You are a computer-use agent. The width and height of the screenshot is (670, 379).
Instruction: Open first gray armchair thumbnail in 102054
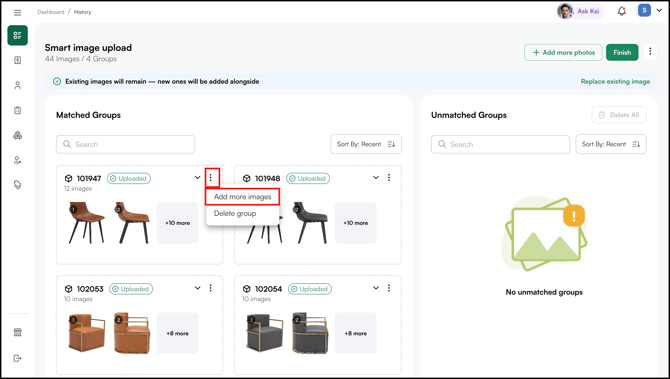point(265,333)
